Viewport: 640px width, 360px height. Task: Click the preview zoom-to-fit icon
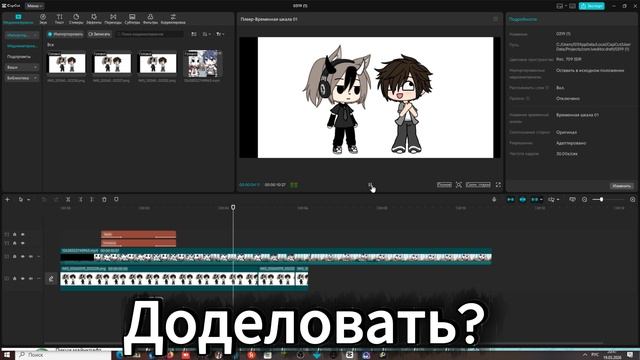[459, 185]
